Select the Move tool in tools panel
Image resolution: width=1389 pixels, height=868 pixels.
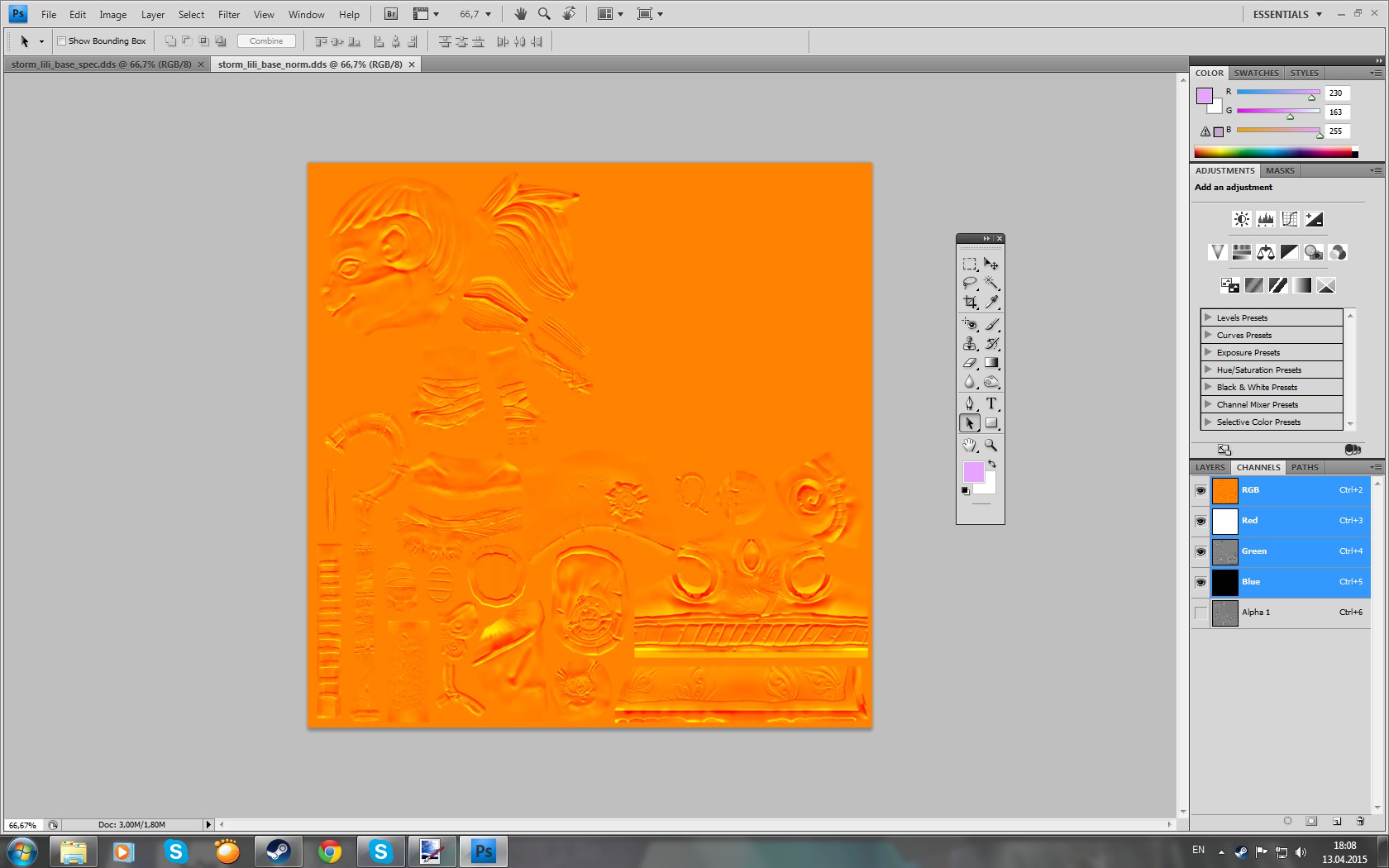991,265
